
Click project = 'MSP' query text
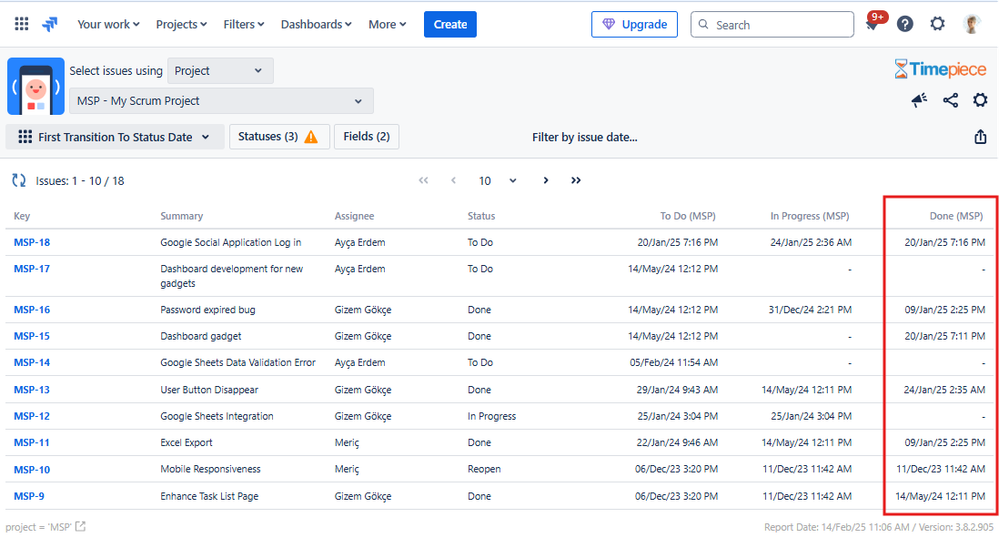coord(39,527)
